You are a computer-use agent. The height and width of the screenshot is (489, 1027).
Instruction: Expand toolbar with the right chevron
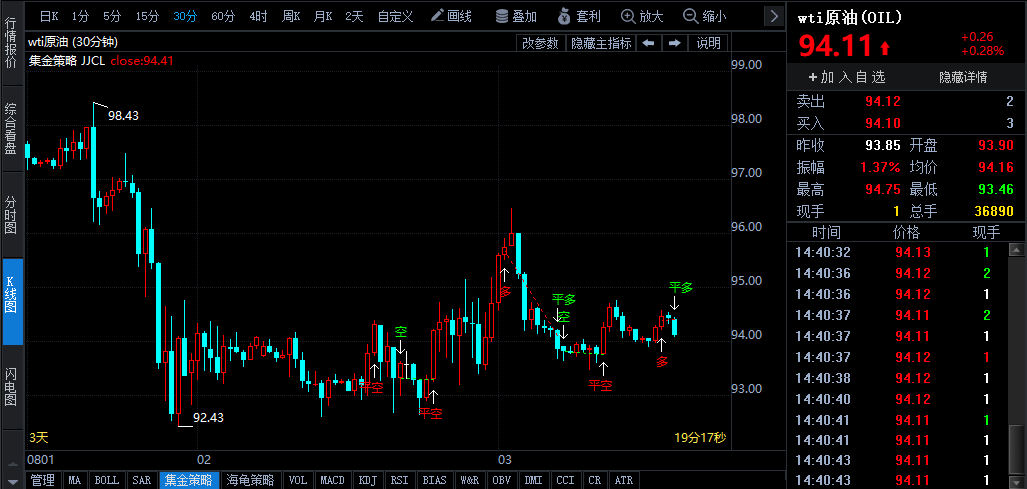tap(775, 16)
